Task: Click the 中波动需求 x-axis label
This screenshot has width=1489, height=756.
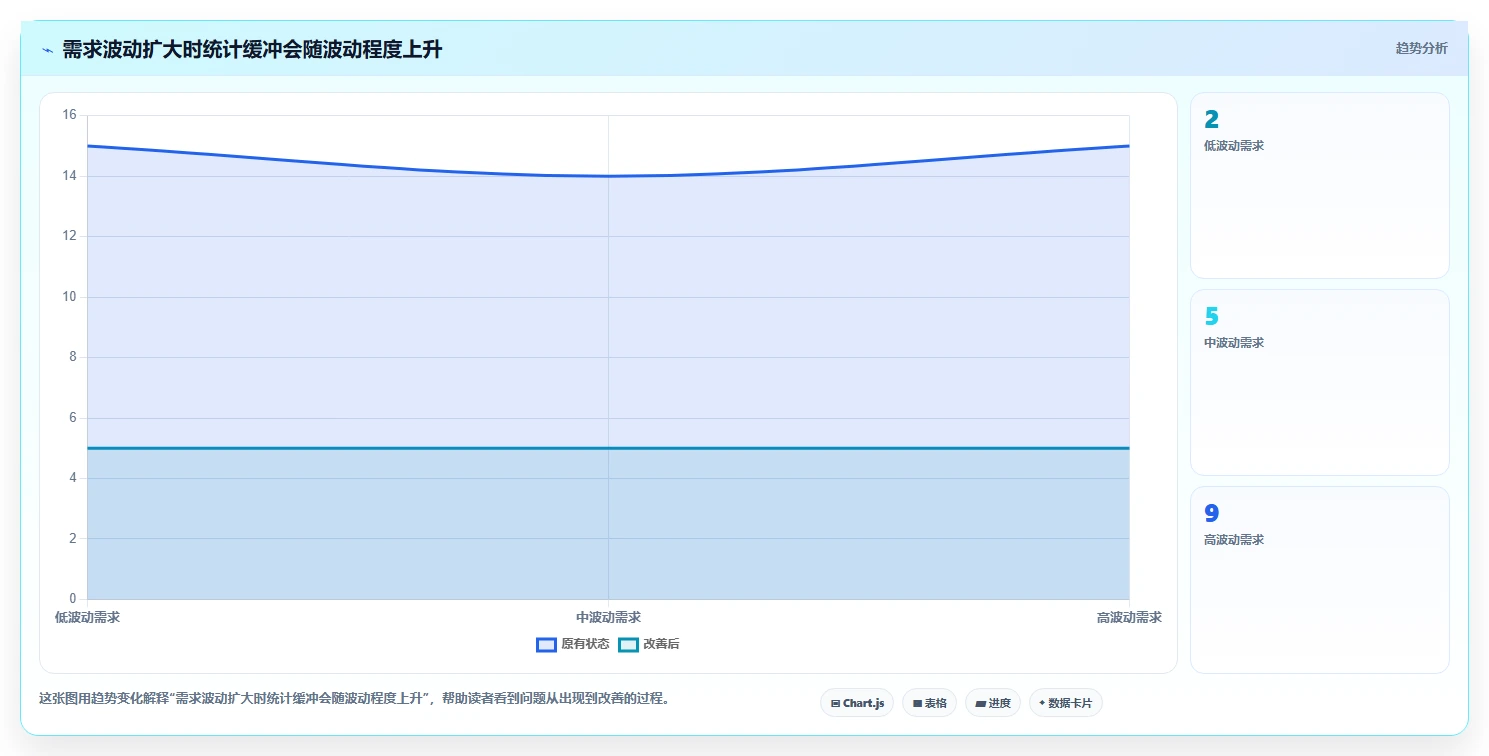Action: pos(608,618)
